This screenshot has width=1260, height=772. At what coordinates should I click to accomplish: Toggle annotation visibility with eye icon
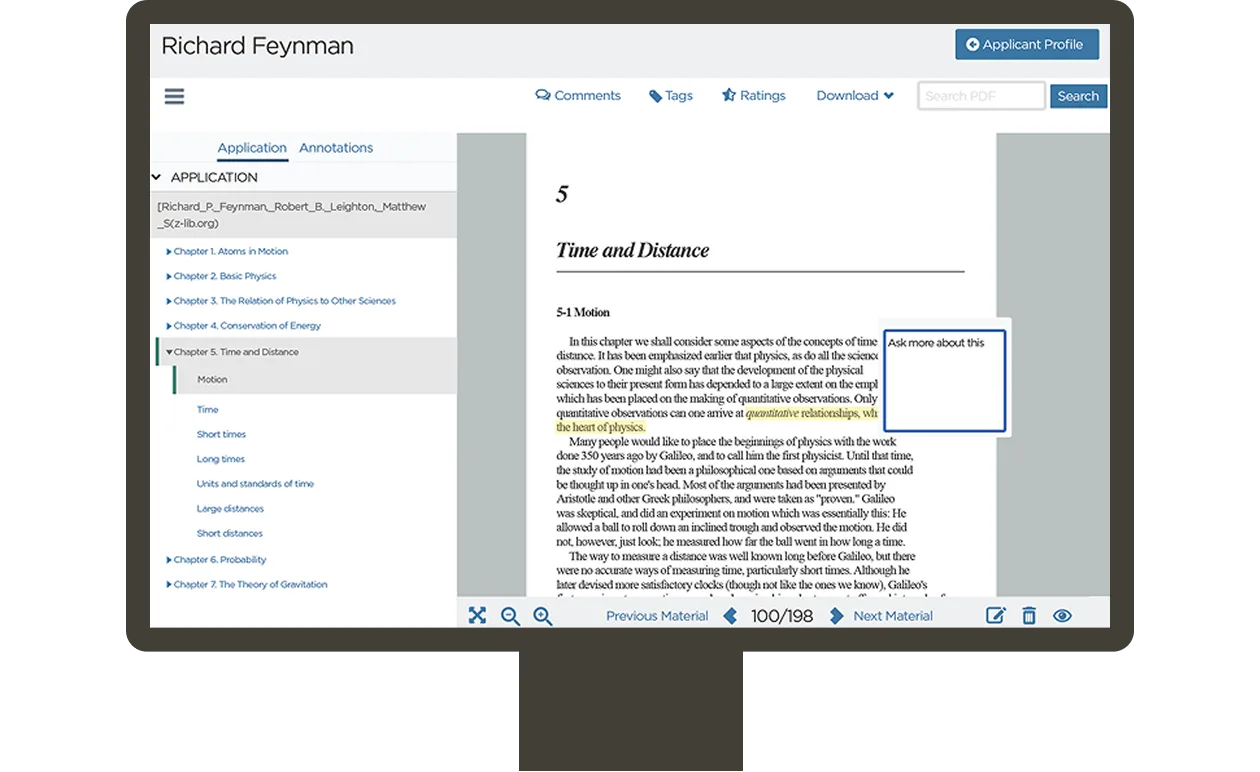(x=1062, y=616)
